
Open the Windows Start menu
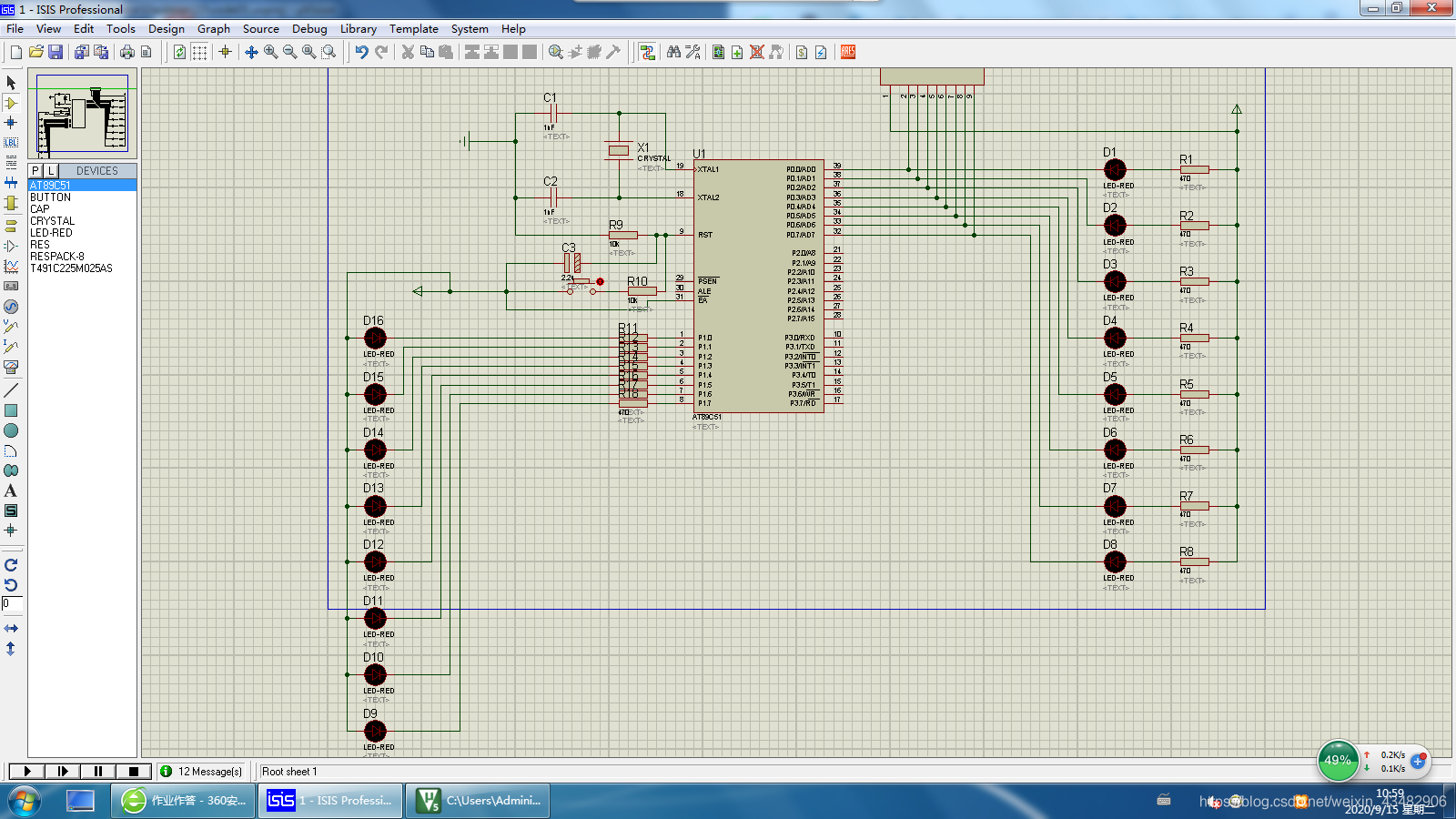(24, 801)
